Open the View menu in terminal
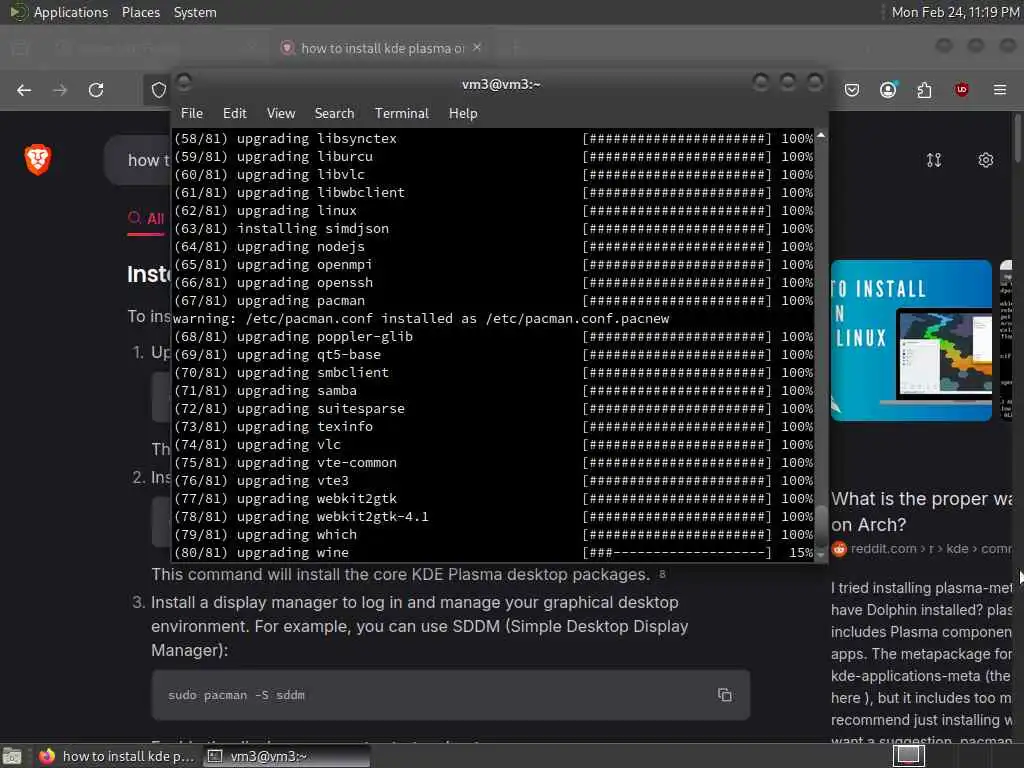Screen dimensions: 1024x768 pyautogui.click(x=281, y=114)
